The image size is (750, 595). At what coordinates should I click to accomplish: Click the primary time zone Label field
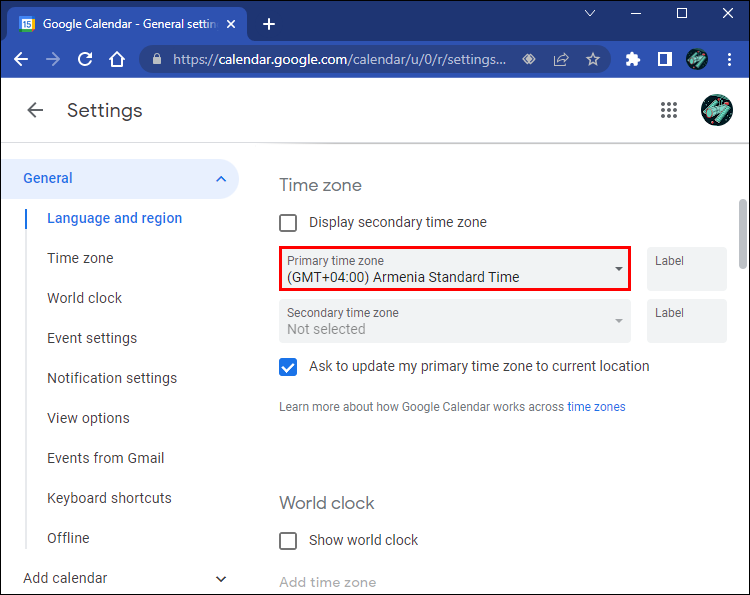(686, 269)
